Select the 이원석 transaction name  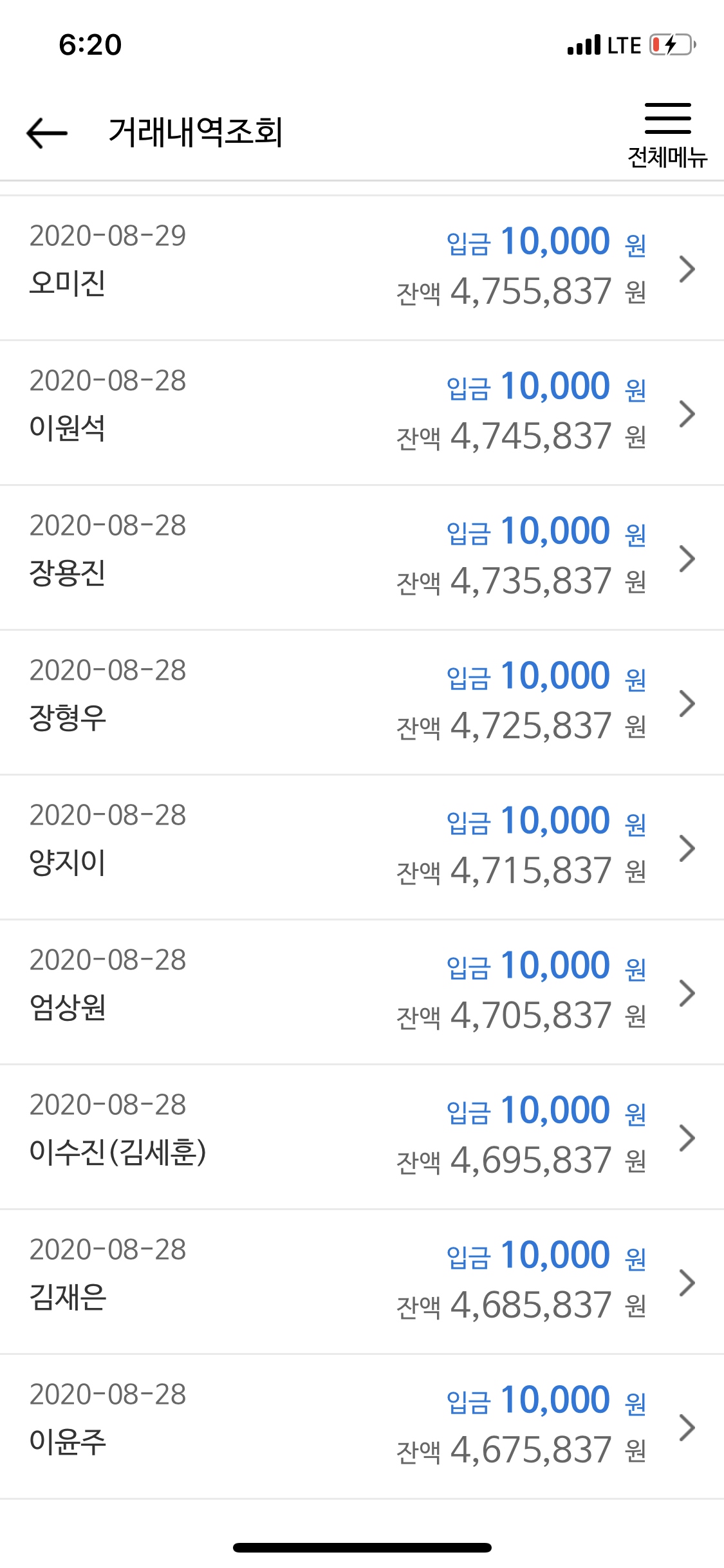pos(68,428)
